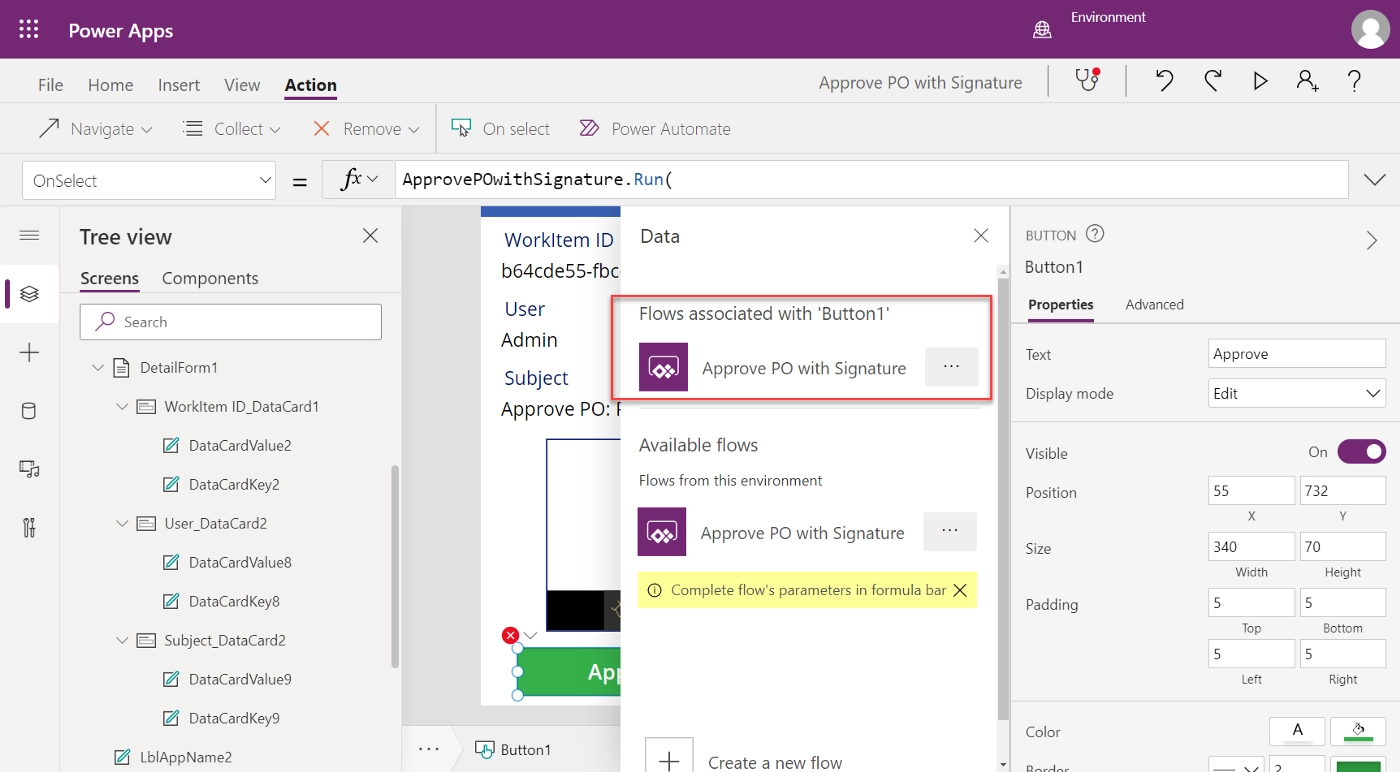Click into the formula bar text

point(870,180)
